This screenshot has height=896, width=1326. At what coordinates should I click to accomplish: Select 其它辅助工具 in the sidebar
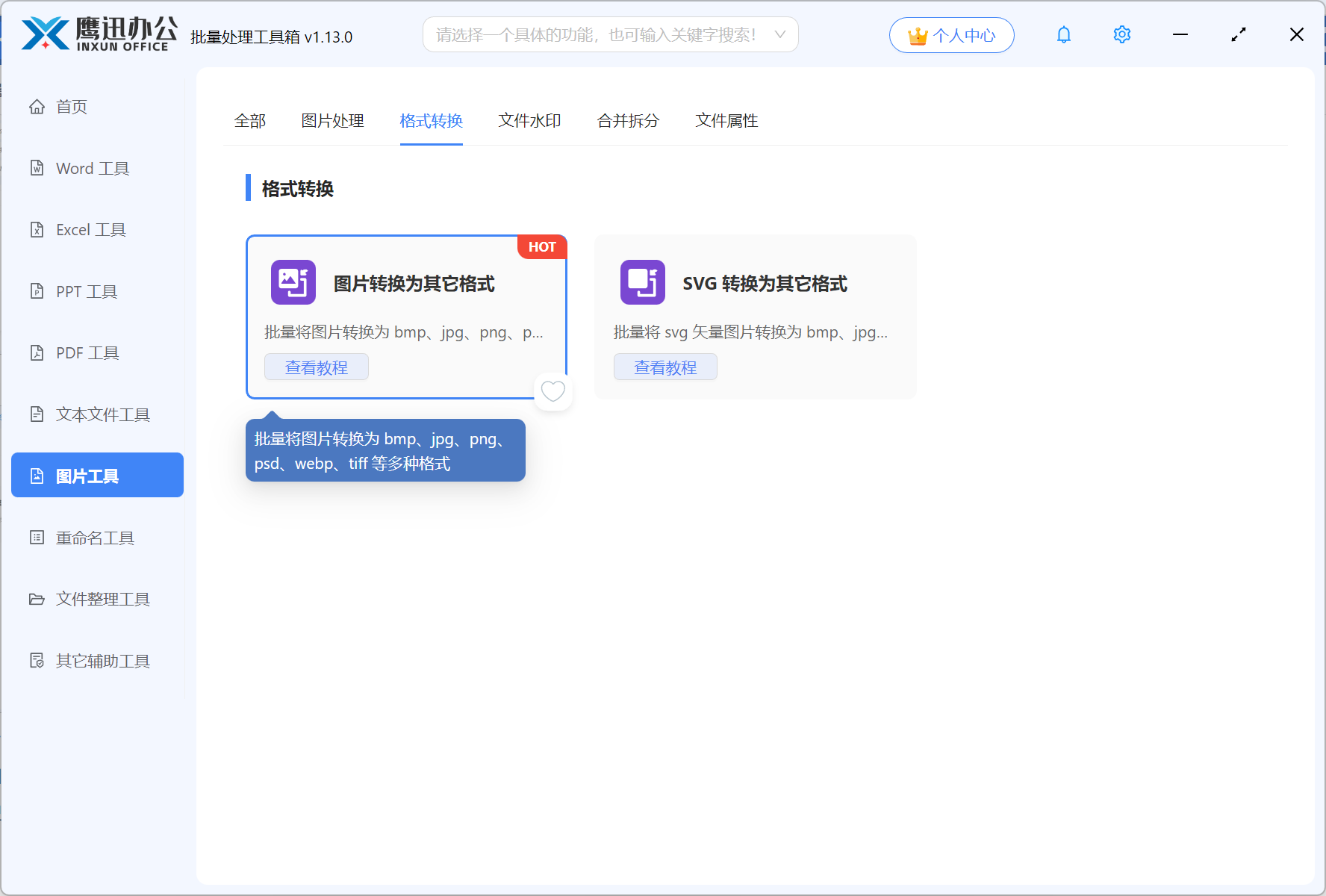(x=102, y=660)
